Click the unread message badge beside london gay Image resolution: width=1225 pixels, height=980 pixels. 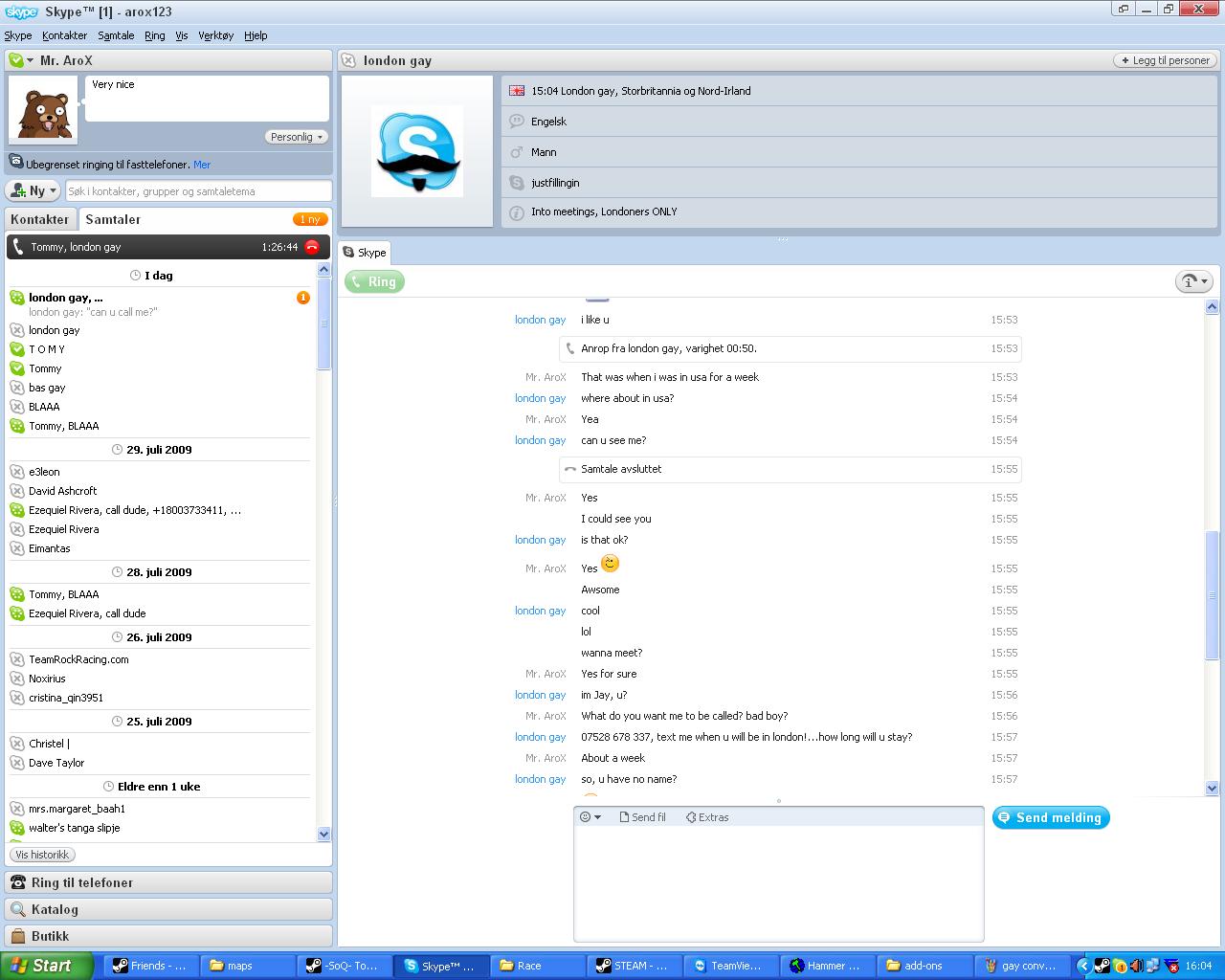(x=303, y=298)
